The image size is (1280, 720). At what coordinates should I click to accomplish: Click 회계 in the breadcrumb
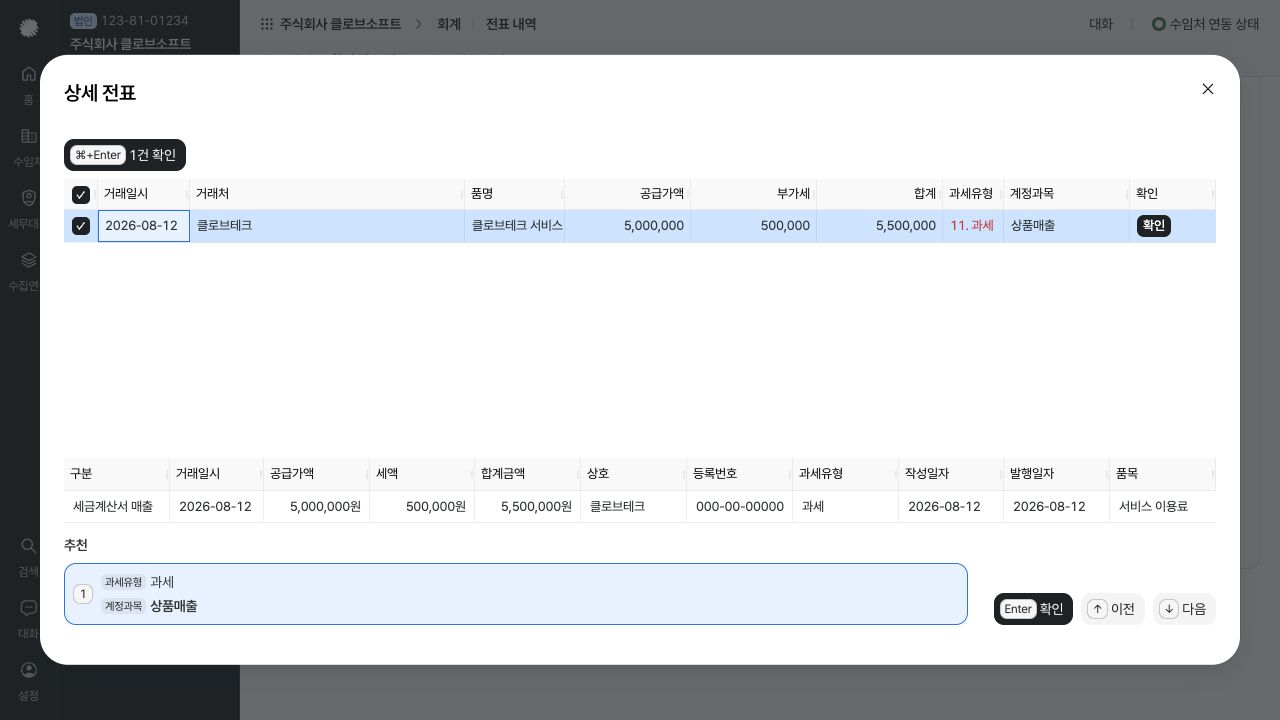[449, 24]
